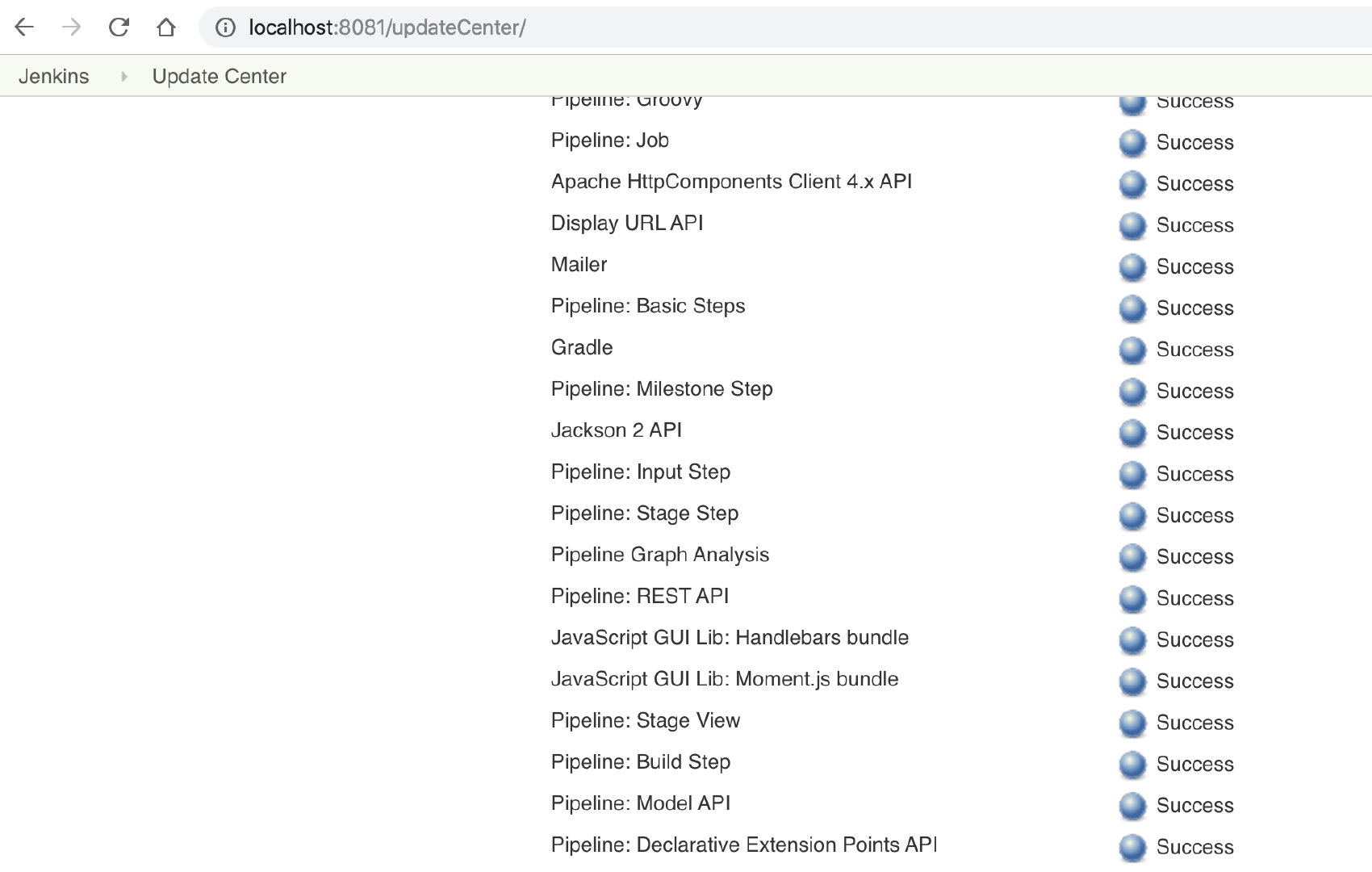Click the Success label next to Pipeline: Model API

click(x=1194, y=805)
